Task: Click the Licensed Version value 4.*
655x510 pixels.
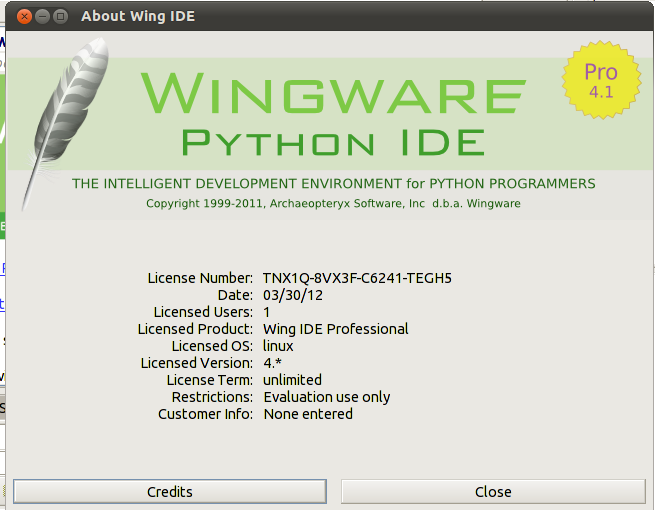Action: (272, 363)
